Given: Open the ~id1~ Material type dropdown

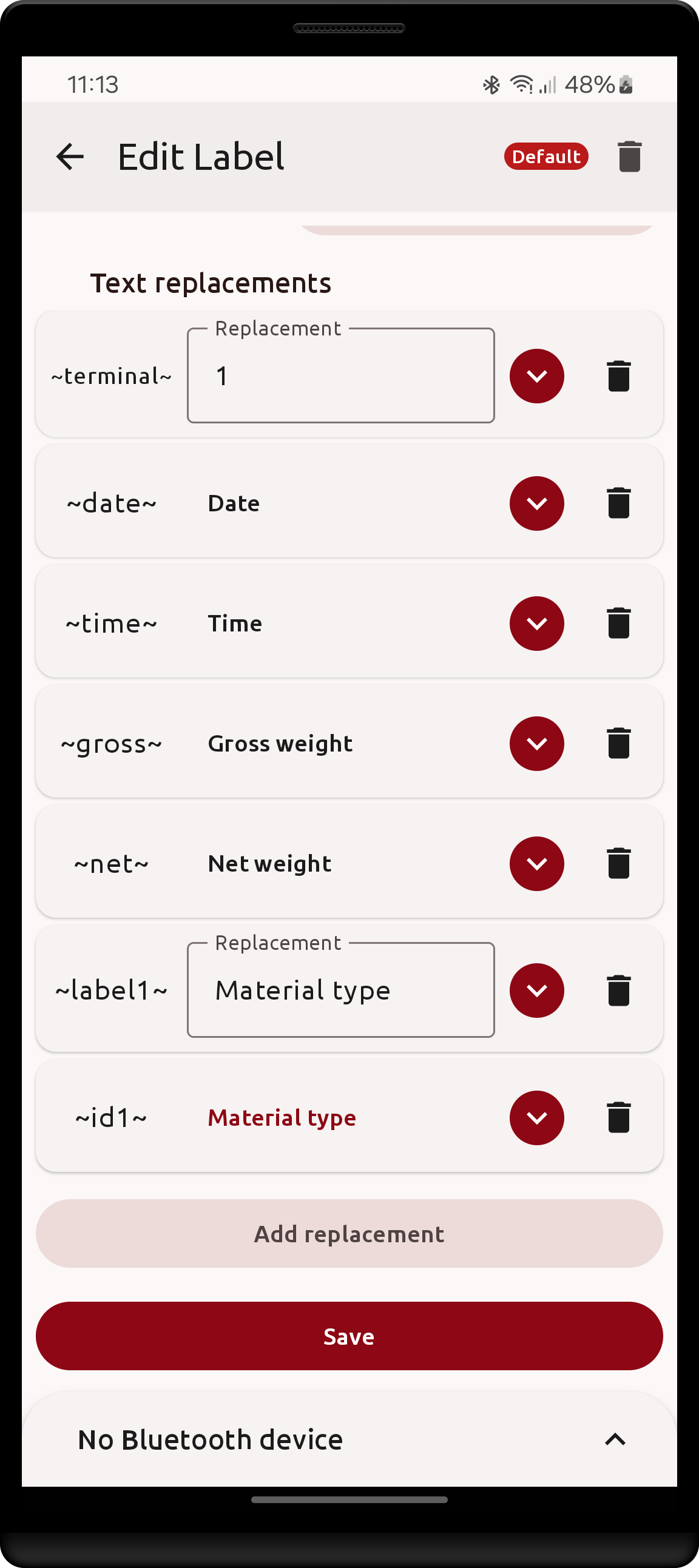Looking at the screenshot, I should click(x=536, y=1117).
